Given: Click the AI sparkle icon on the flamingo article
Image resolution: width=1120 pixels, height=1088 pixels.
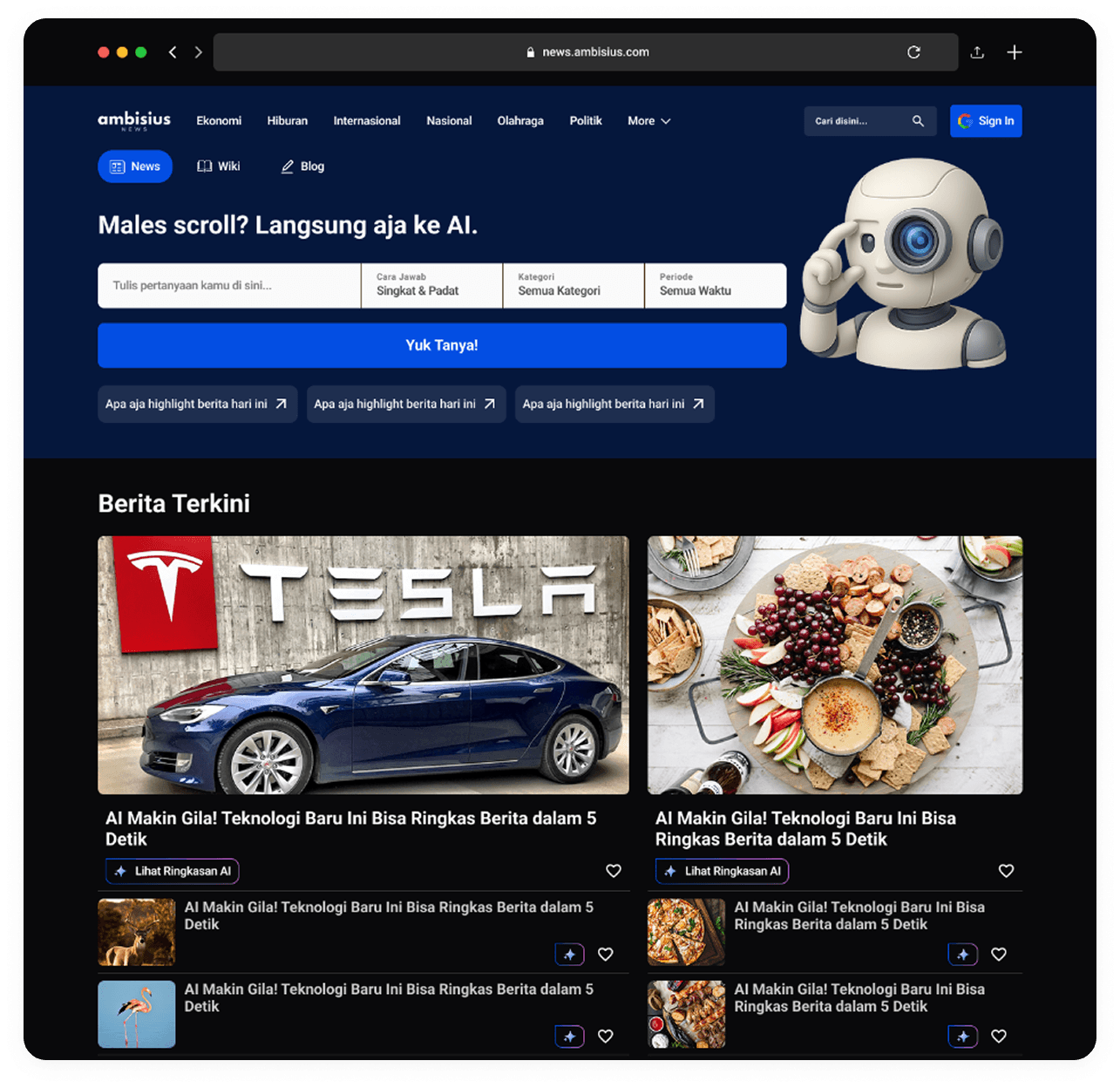Looking at the screenshot, I should (570, 1037).
